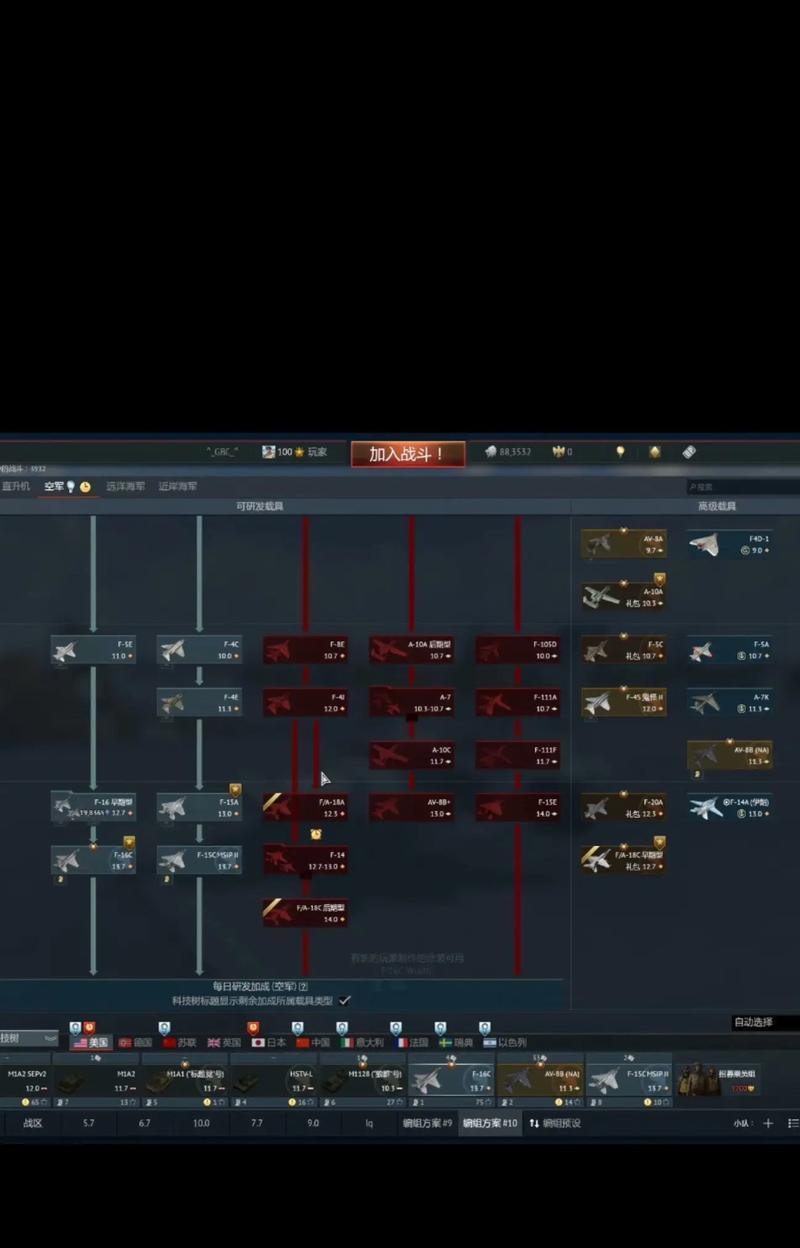Image resolution: width=800 pixels, height=1248 pixels.
Task: Select the Japan (日本) nation flag
Action: [x=268, y=1042]
